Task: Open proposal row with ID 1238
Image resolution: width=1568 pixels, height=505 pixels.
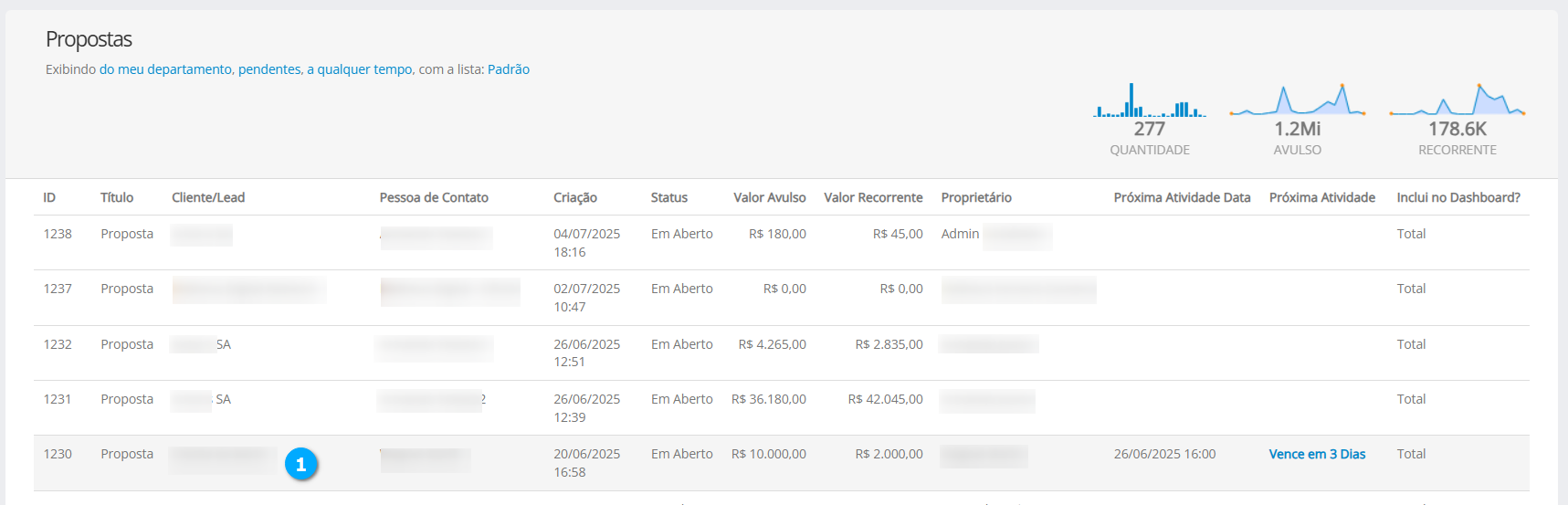Action: pos(58,234)
